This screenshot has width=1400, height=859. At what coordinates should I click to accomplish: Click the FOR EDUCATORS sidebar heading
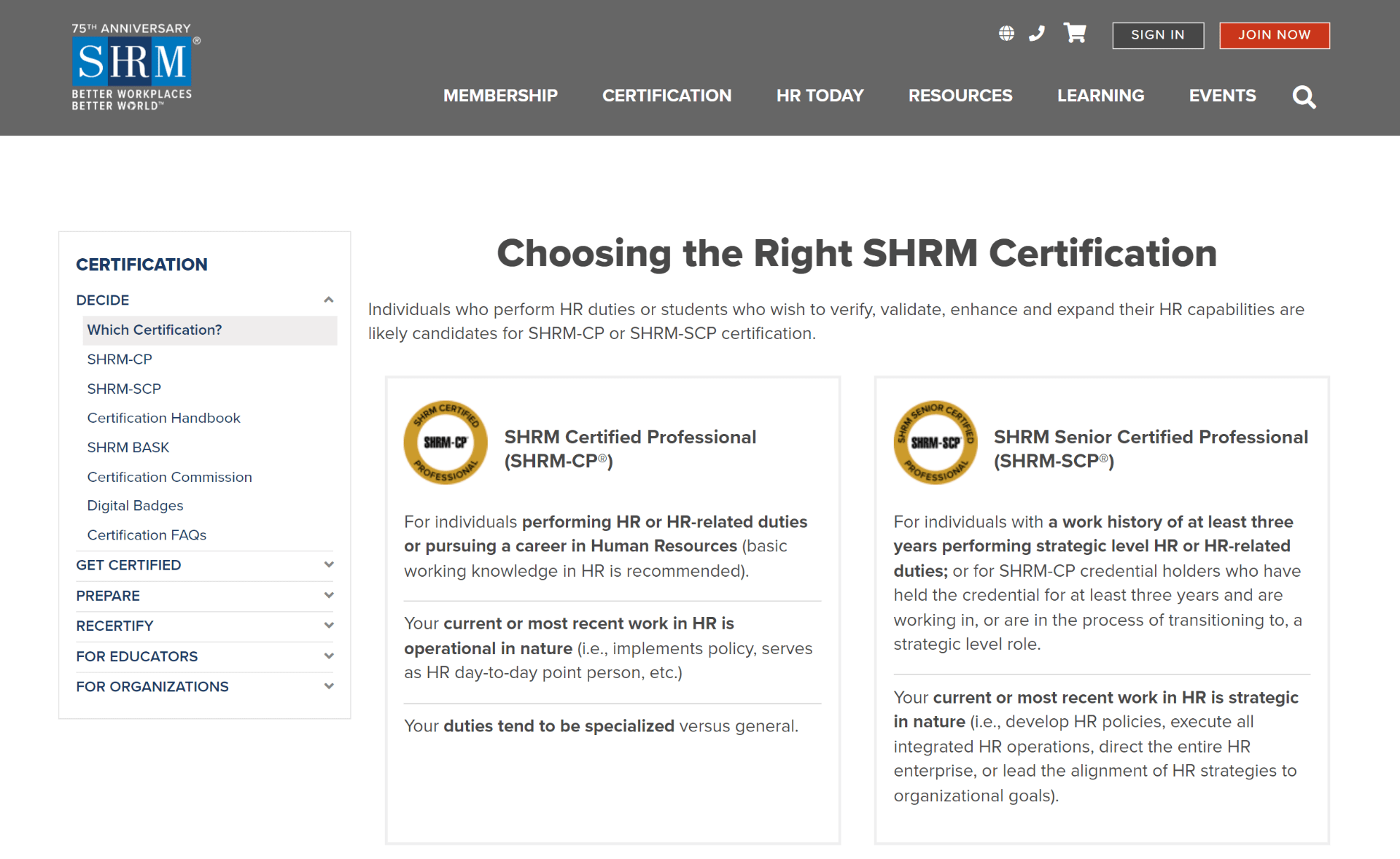click(x=136, y=656)
